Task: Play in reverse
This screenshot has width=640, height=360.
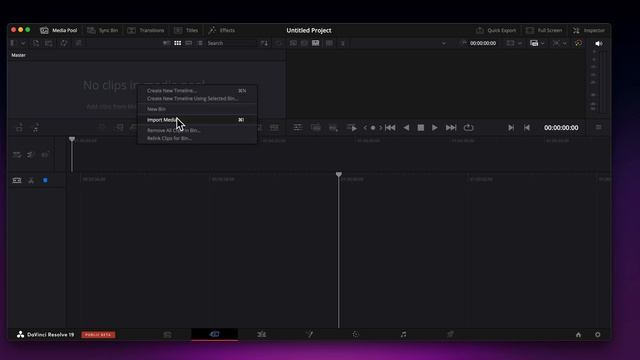Action: [406, 128]
